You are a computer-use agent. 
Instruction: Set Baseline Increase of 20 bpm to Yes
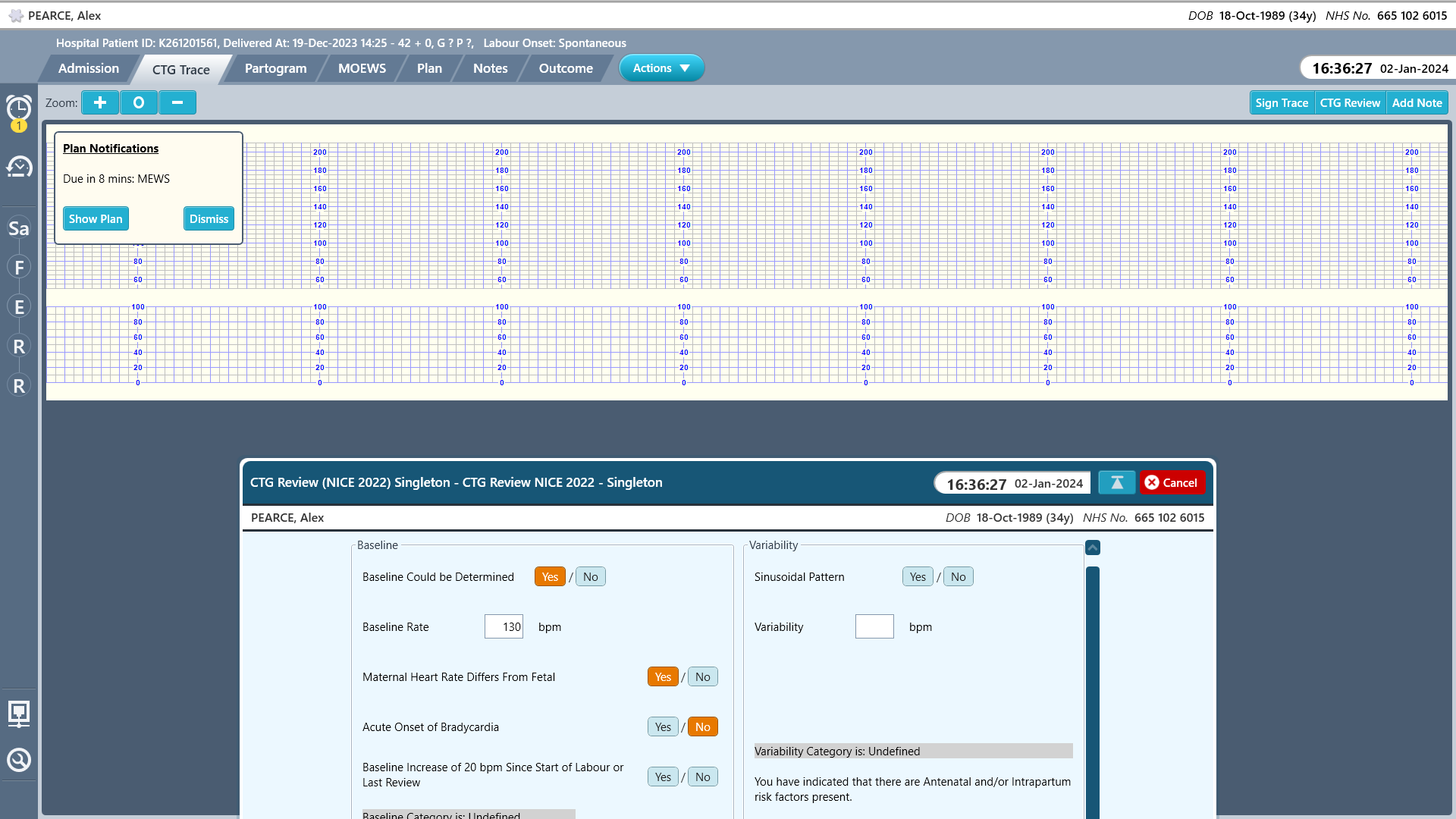(x=663, y=777)
